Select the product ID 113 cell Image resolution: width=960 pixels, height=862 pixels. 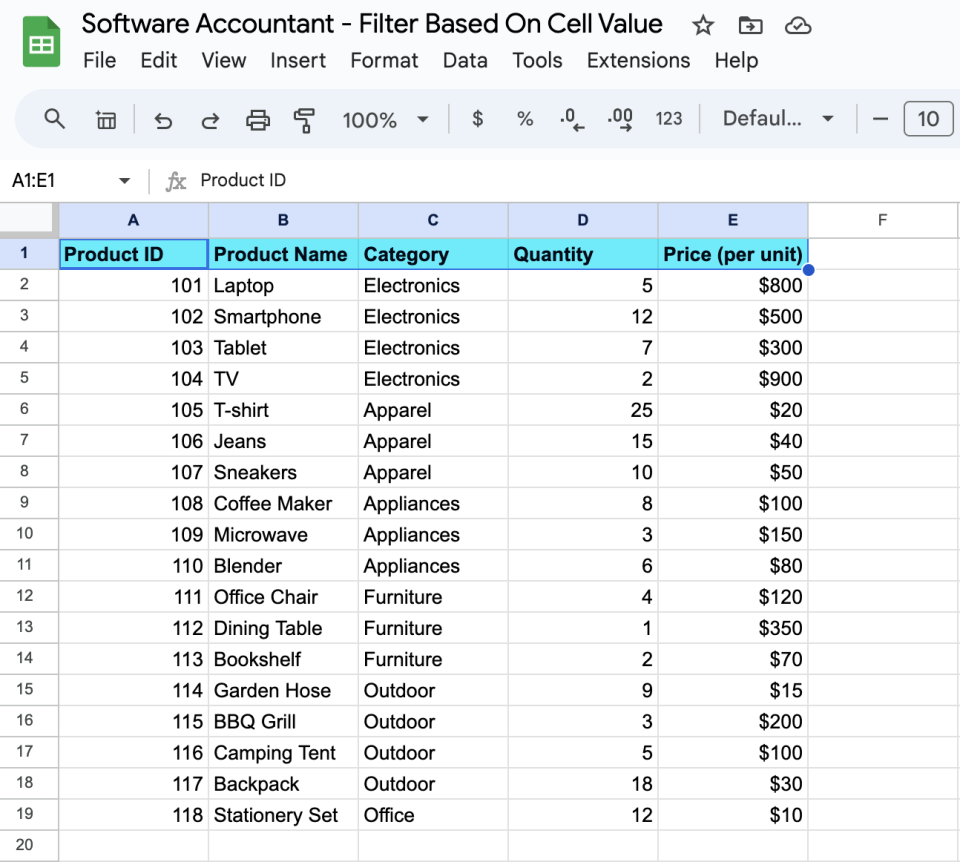click(133, 659)
